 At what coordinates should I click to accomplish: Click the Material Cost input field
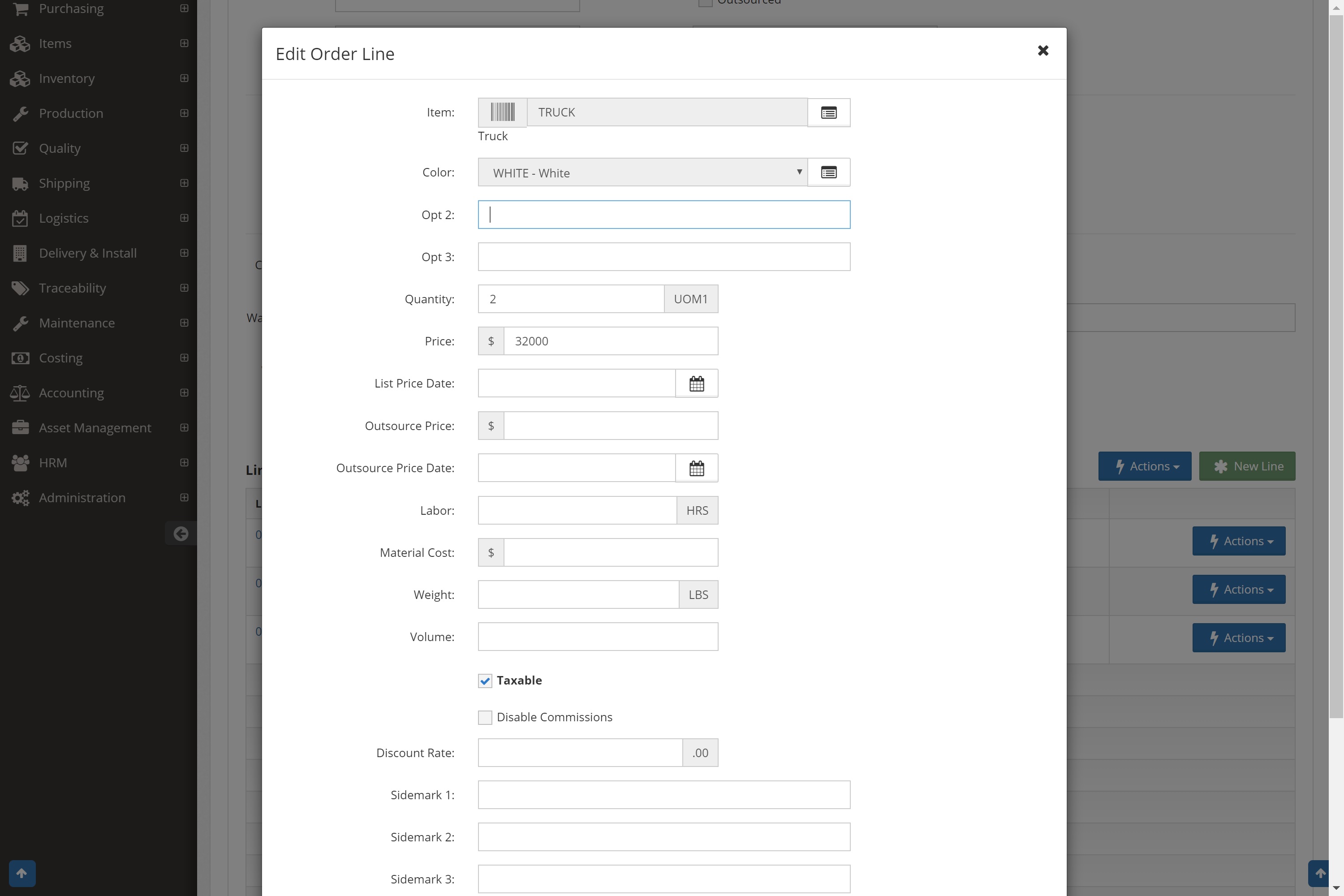tap(611, 552)
